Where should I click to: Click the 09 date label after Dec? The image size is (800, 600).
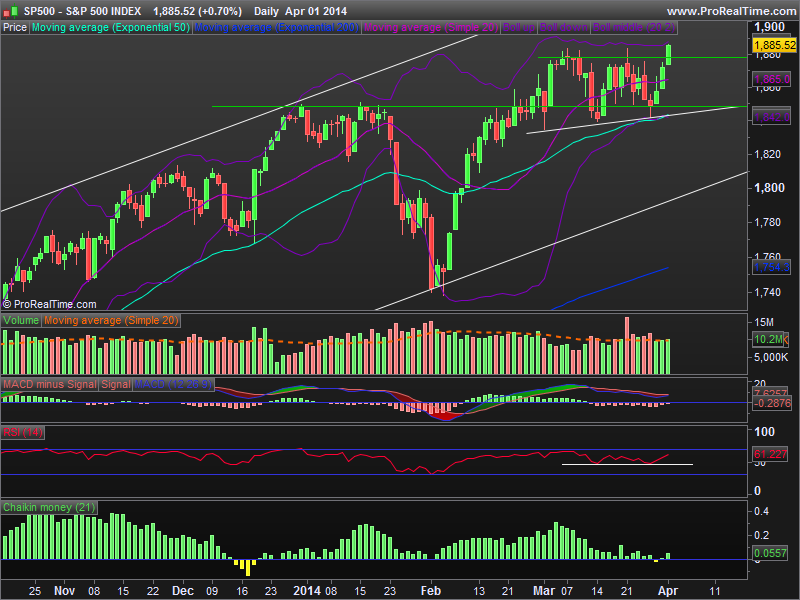click(x=212, y=591)
